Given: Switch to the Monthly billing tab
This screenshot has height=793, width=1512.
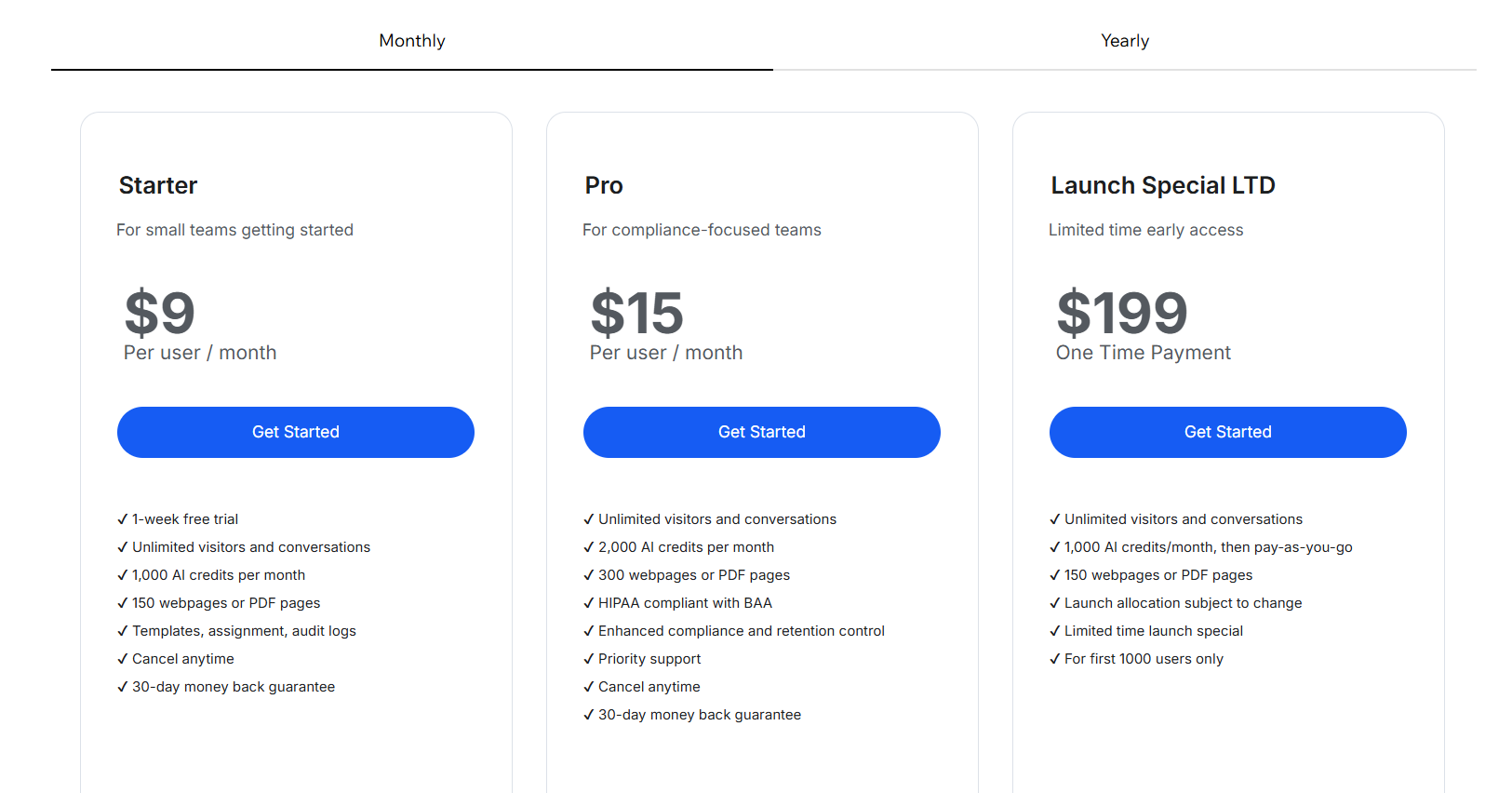Looking at the screenshot, I should (411, 41).
